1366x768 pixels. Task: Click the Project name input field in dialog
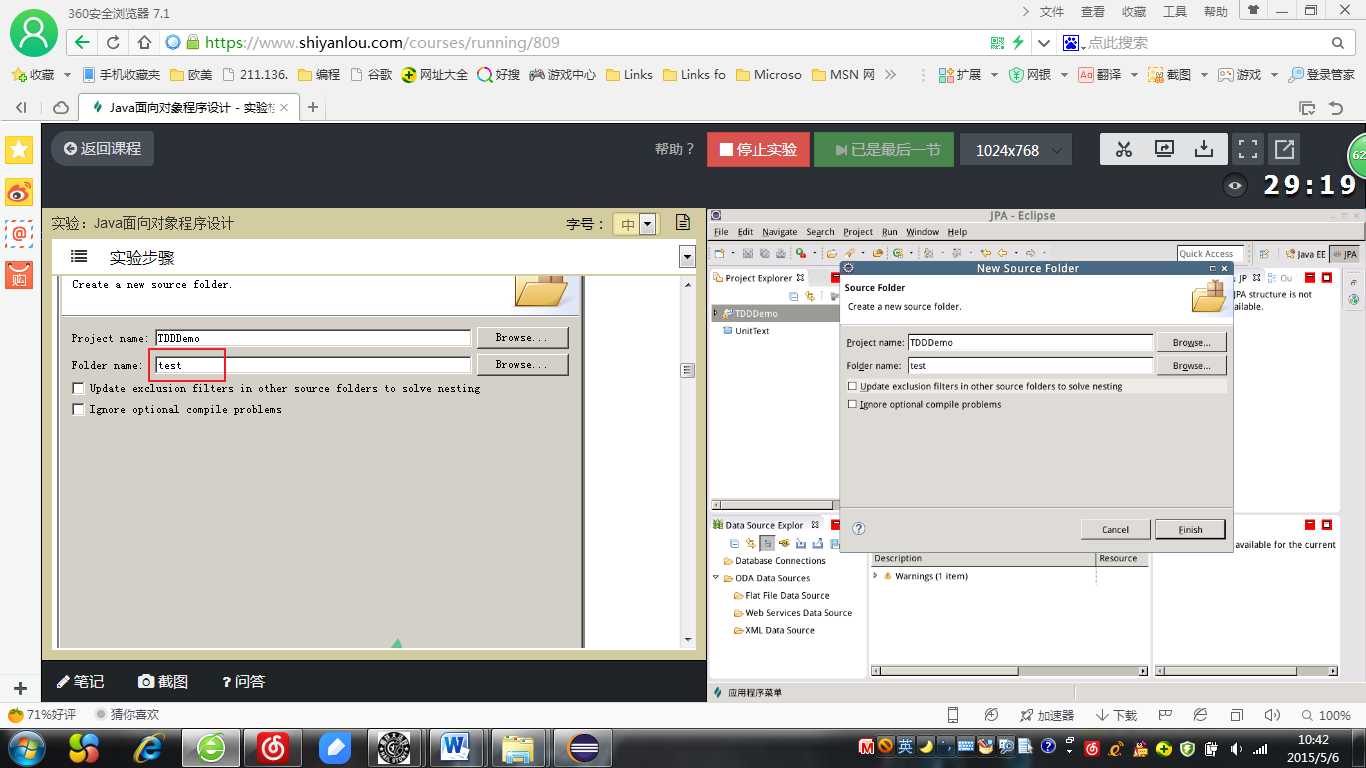(x=1030, y=342)
